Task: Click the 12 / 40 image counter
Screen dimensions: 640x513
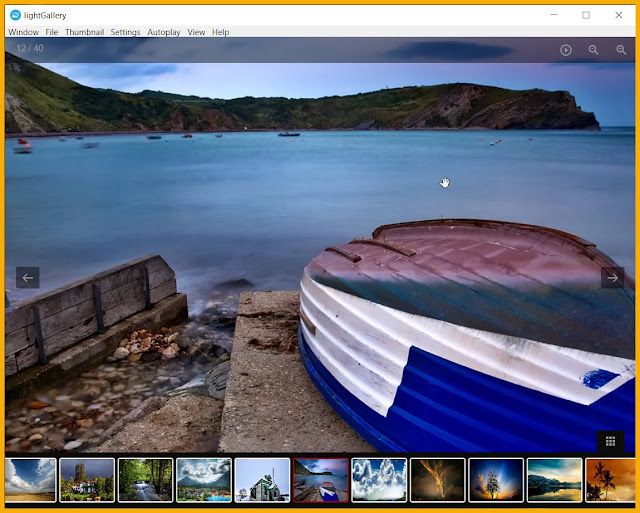Action: click(30, 48)
